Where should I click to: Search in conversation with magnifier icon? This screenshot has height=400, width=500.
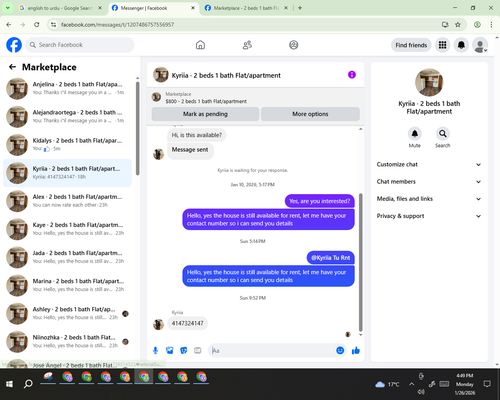point(442,134)
